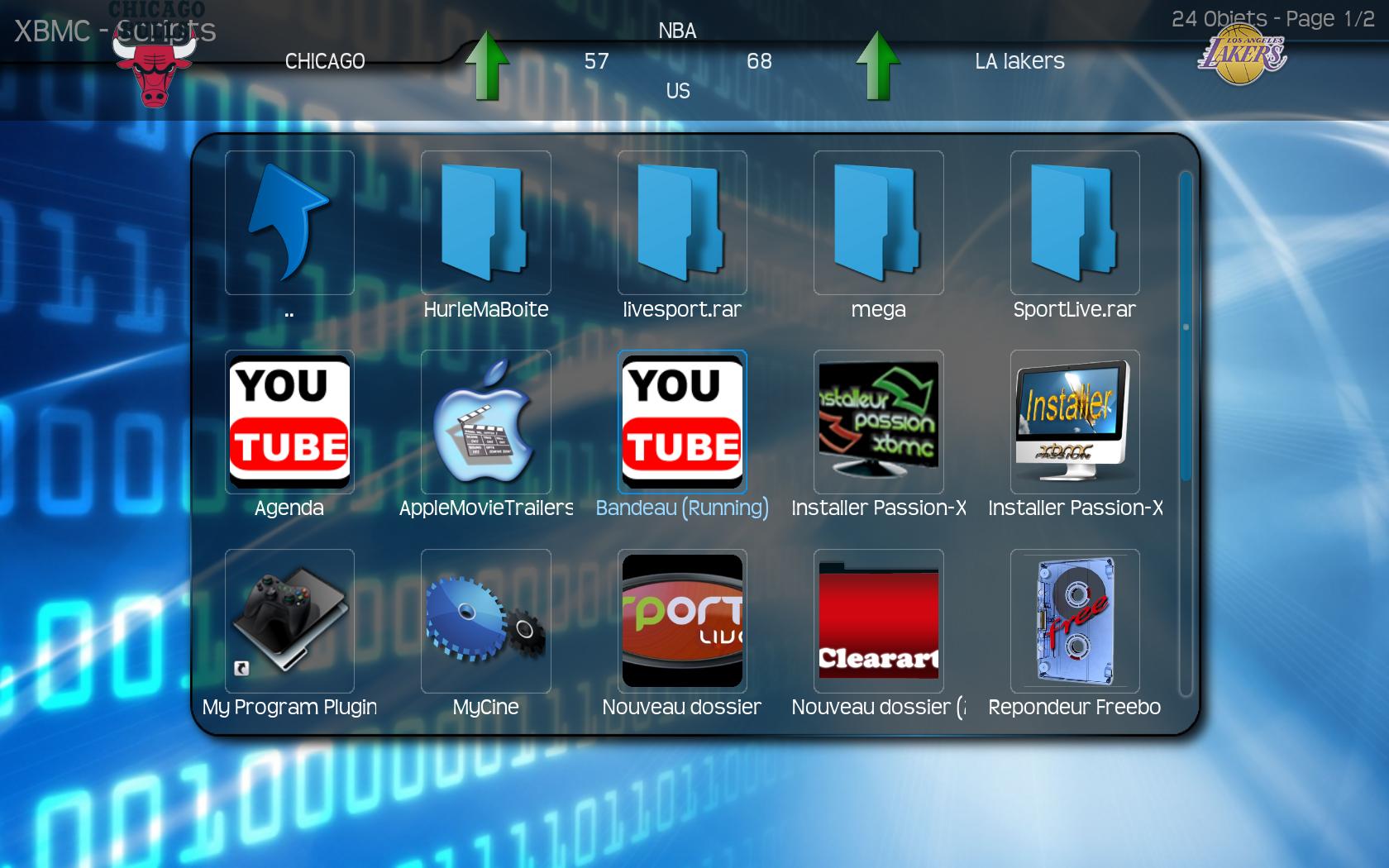Open the black installeur passion xbmc icon

[878, 422]
